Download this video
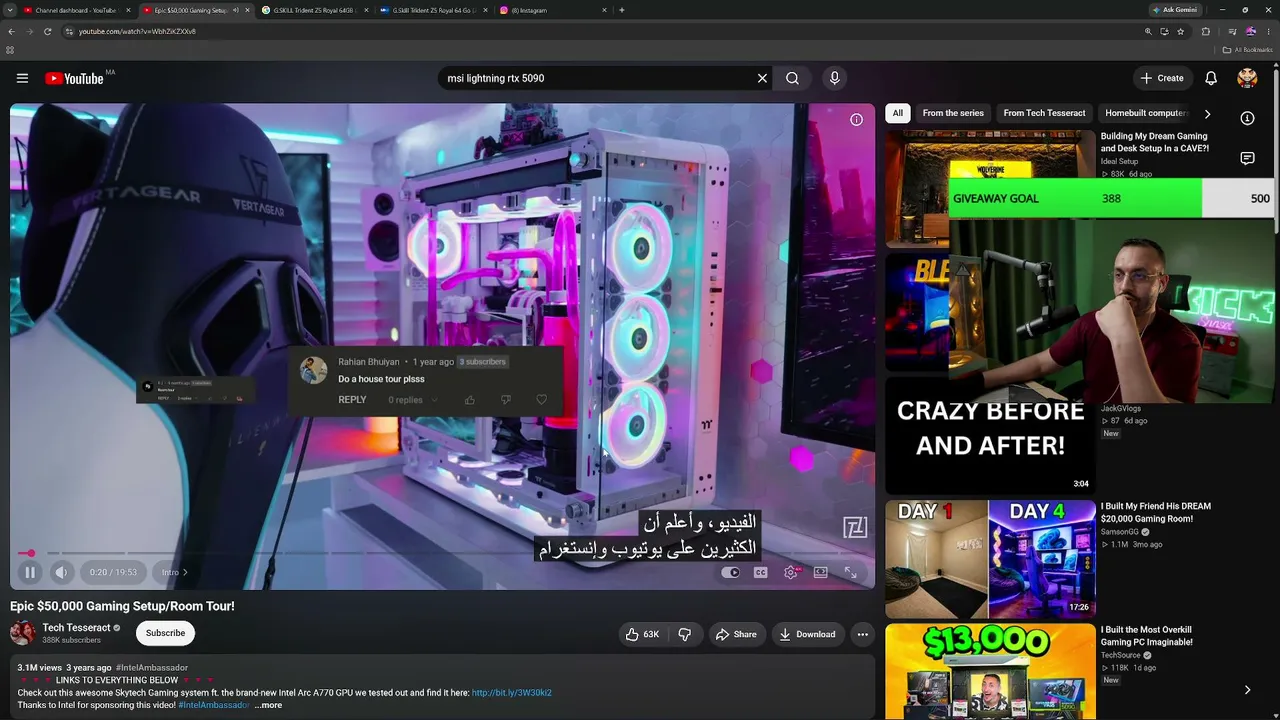The width and height of the screenshot is (1280, 720). (808, 634)
